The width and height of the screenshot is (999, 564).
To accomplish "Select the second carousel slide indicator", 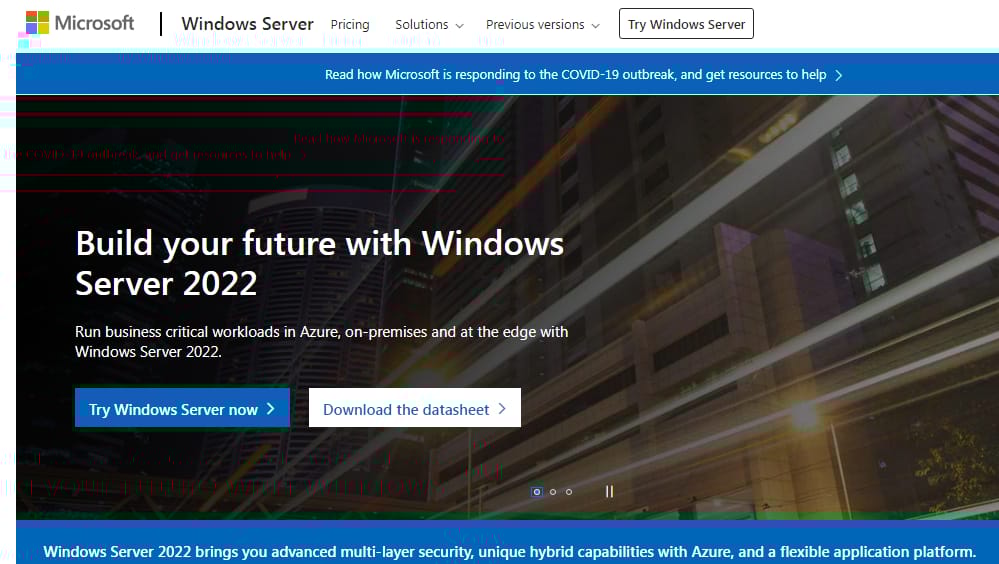I will click(x=553, y=491).
